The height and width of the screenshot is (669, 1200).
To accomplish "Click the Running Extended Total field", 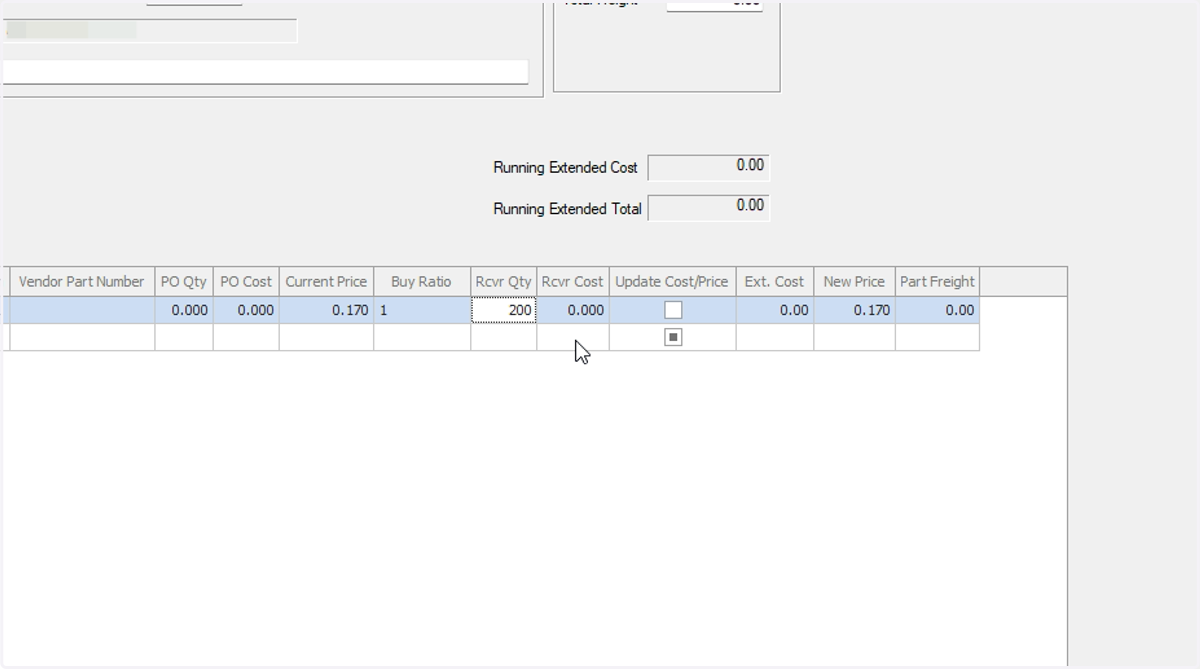I will click(709, 207).
